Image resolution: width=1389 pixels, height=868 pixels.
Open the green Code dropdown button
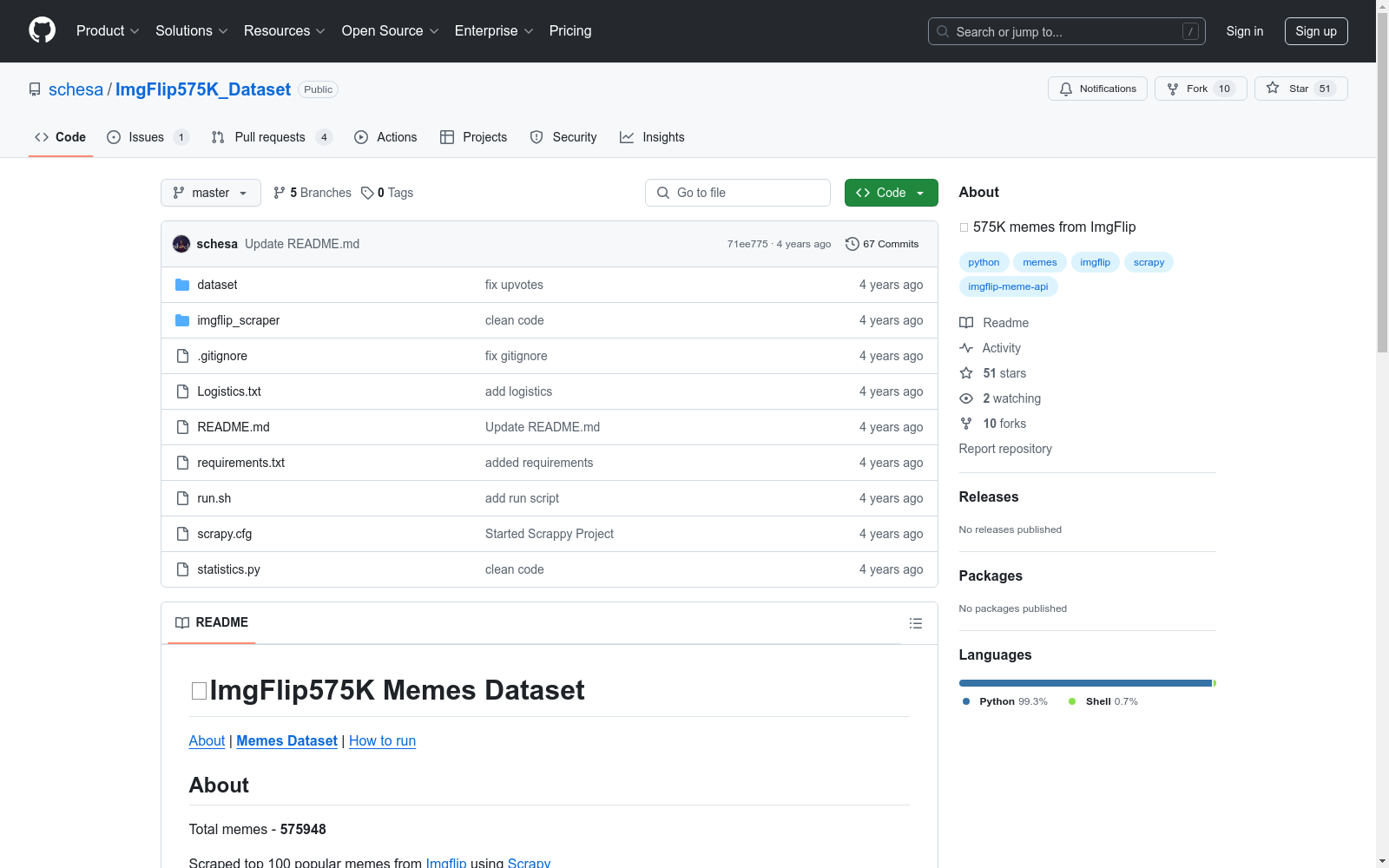coord(891,193)
